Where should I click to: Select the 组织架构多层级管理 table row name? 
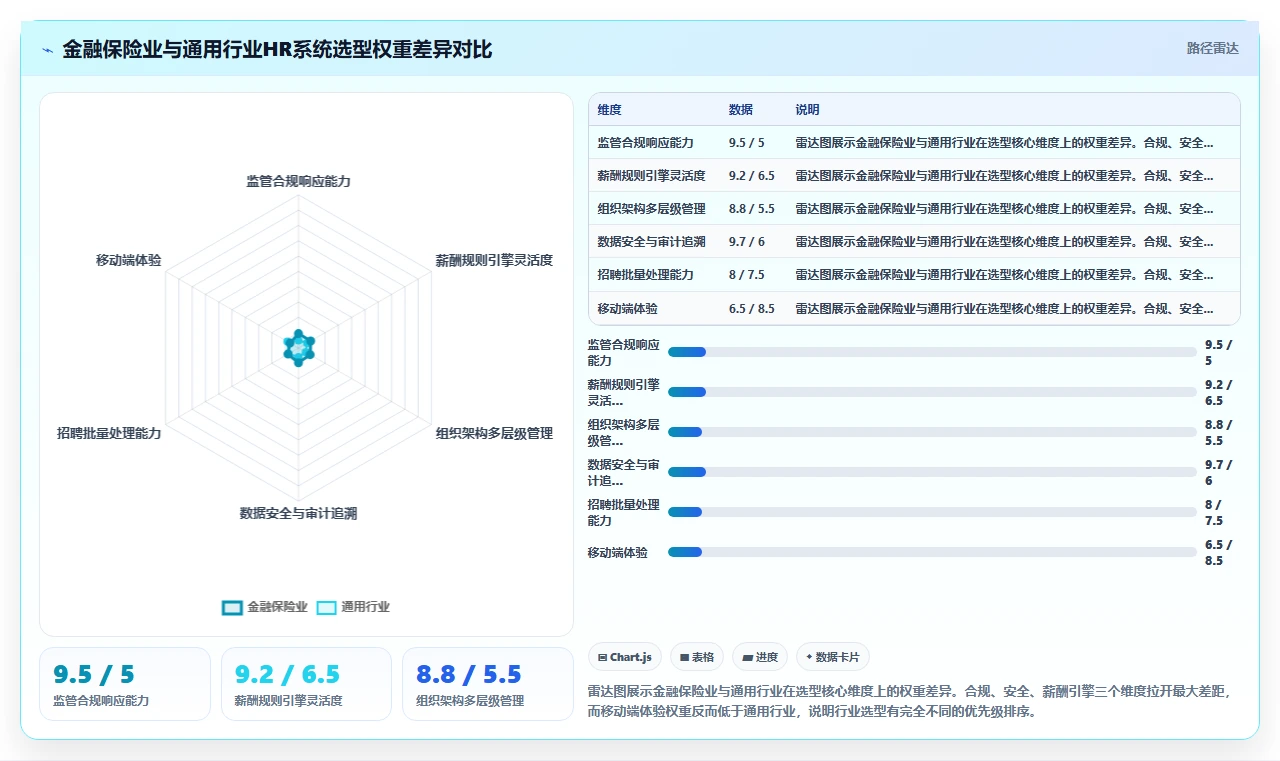coord(651,209)
